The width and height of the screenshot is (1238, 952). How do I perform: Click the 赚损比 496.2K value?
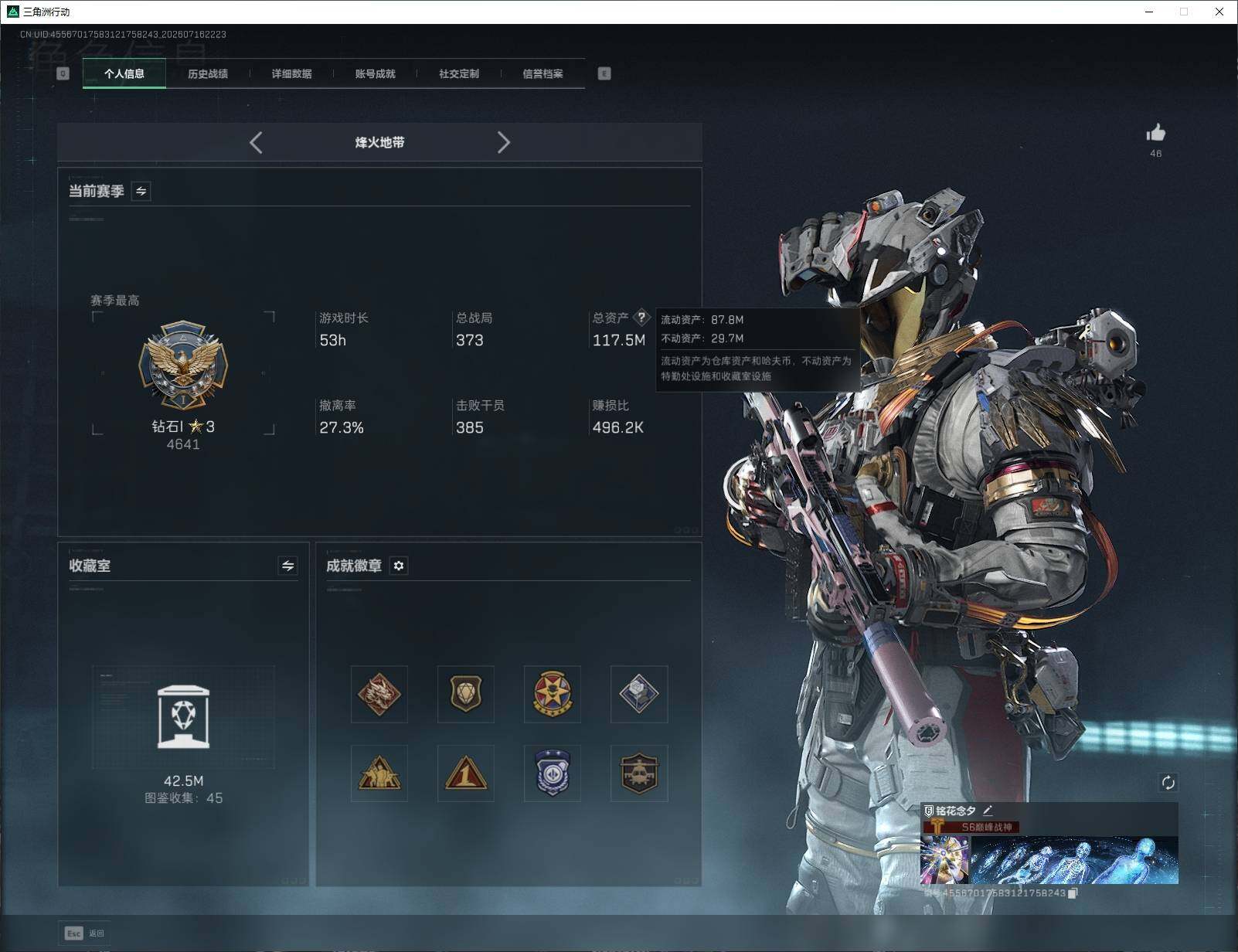(618, 427)
